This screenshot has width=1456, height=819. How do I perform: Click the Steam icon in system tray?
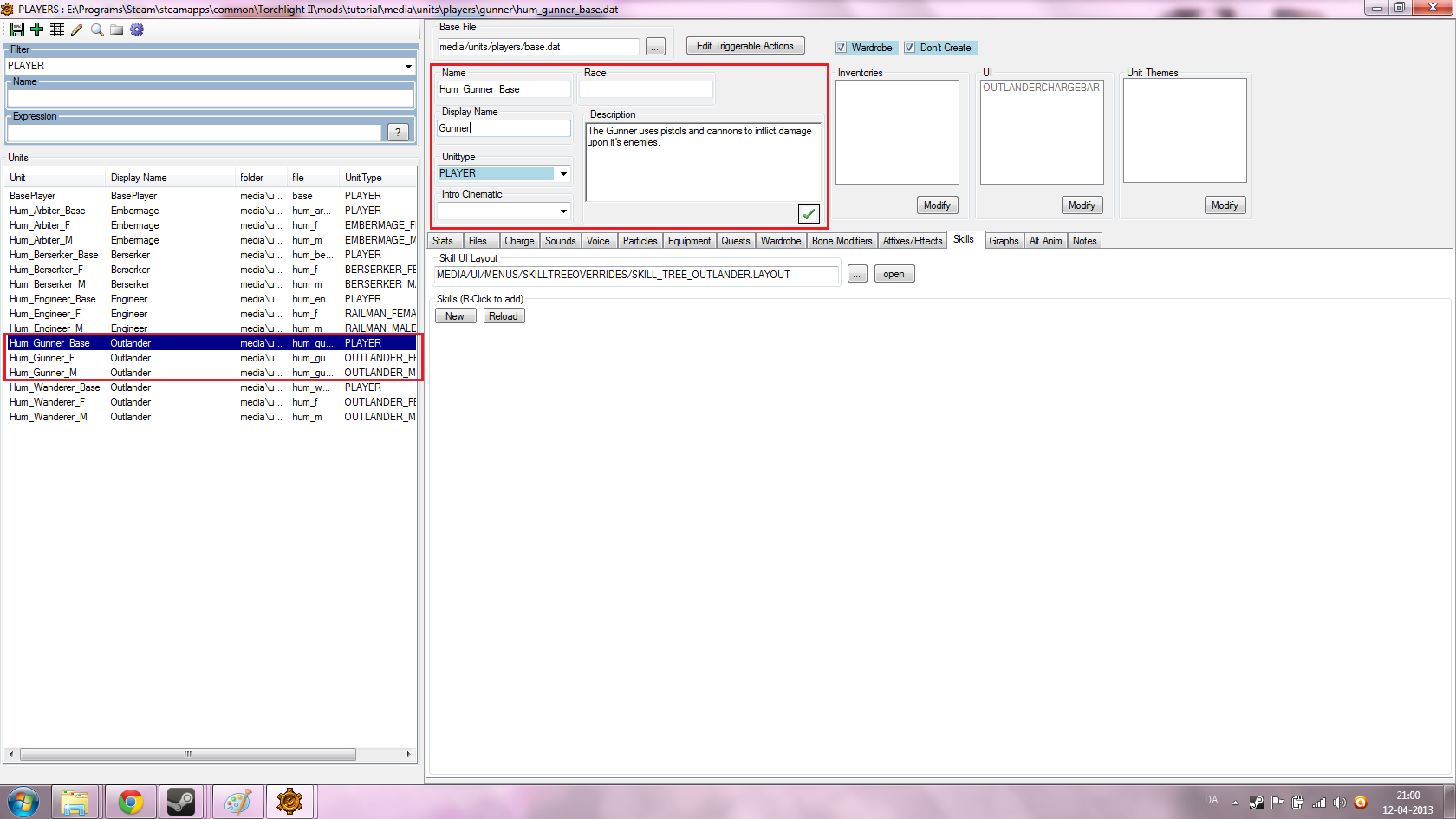[1257, 803]
